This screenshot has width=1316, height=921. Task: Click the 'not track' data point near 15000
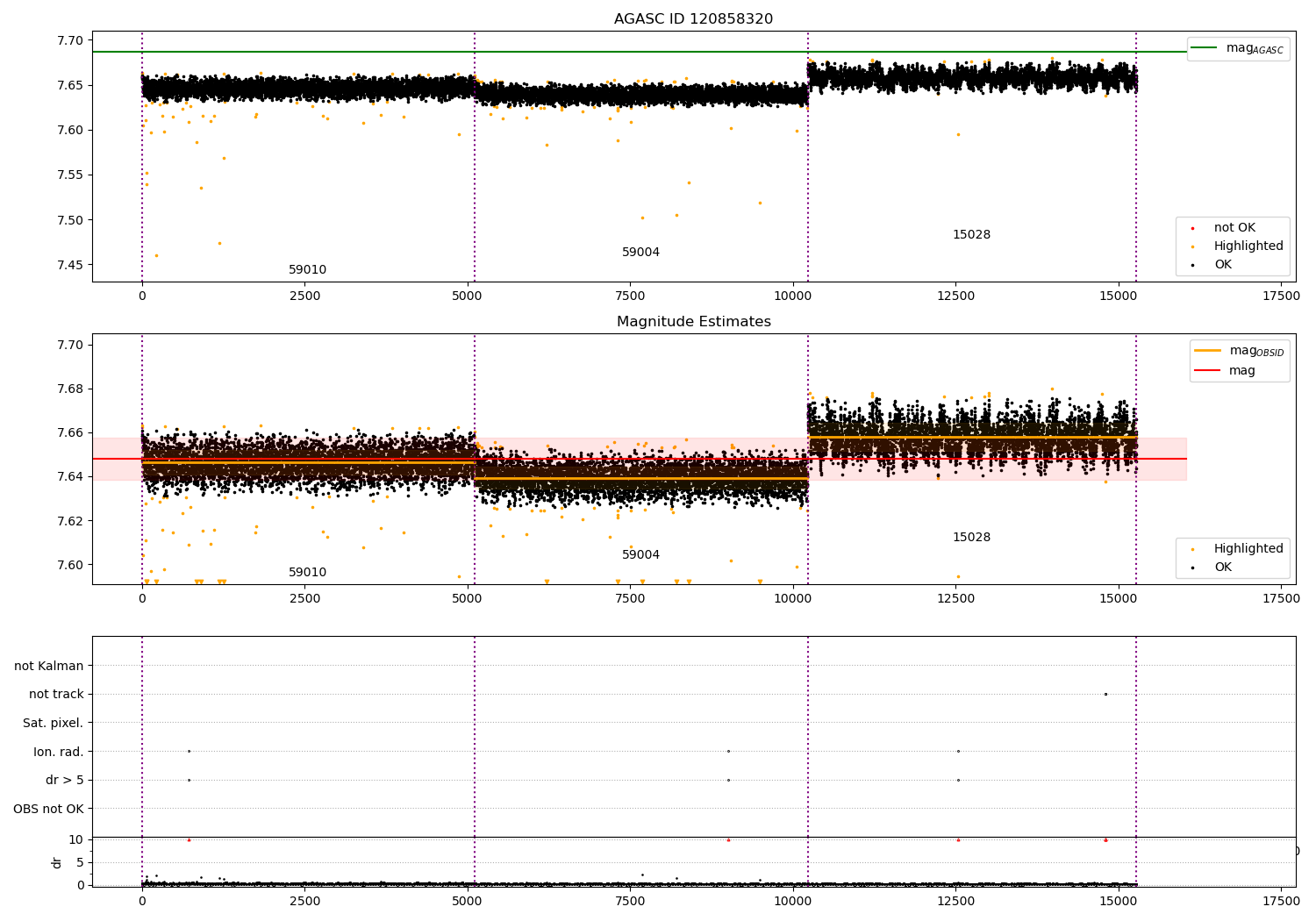point(1105,694)
